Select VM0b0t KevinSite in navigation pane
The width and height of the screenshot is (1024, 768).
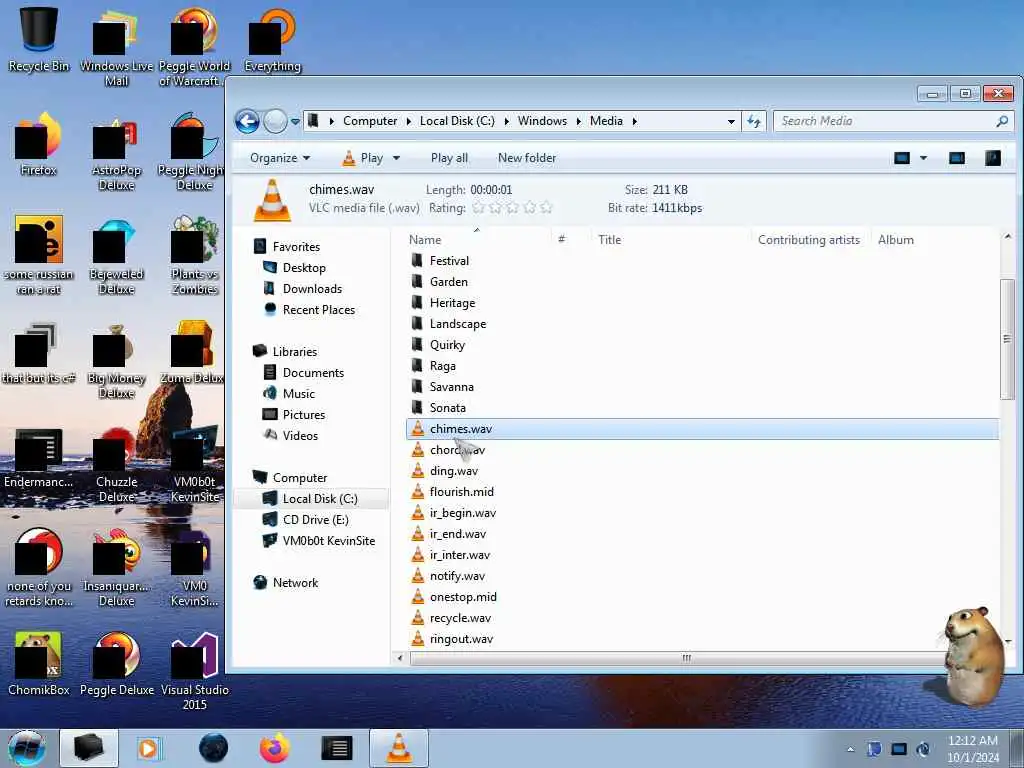[328, 541]
